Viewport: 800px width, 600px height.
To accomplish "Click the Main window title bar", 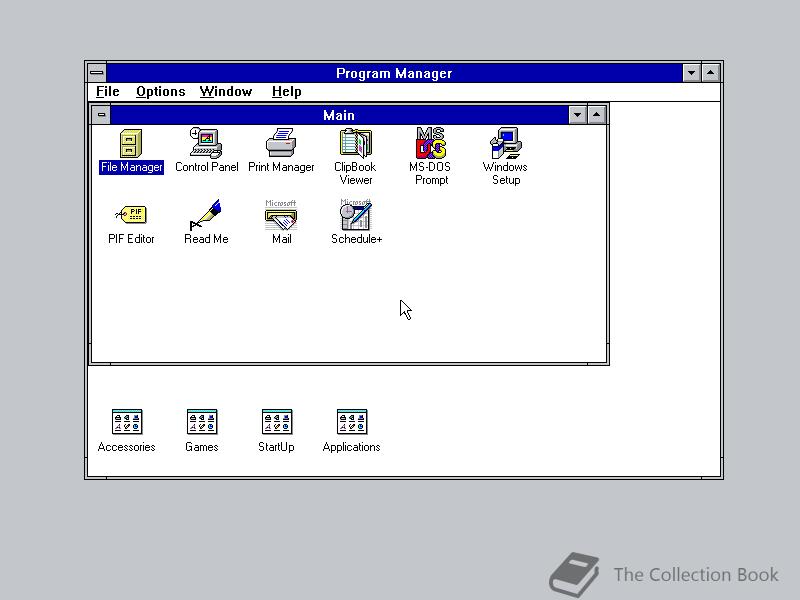I will (339, 115).
